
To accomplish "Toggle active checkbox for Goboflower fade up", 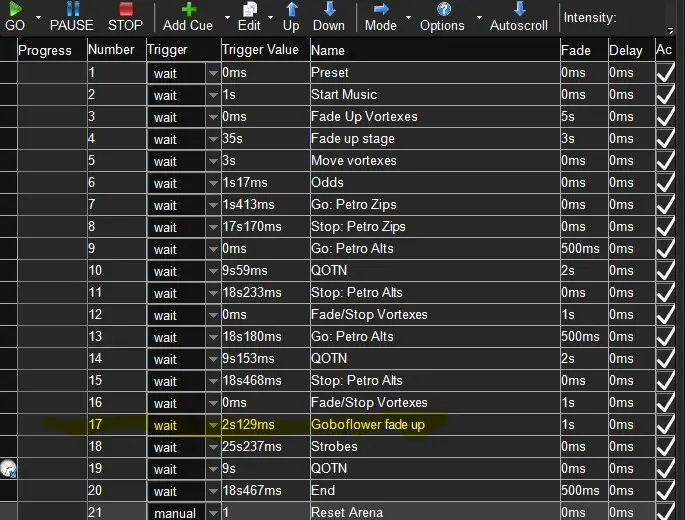I will [x=665, y=425].
